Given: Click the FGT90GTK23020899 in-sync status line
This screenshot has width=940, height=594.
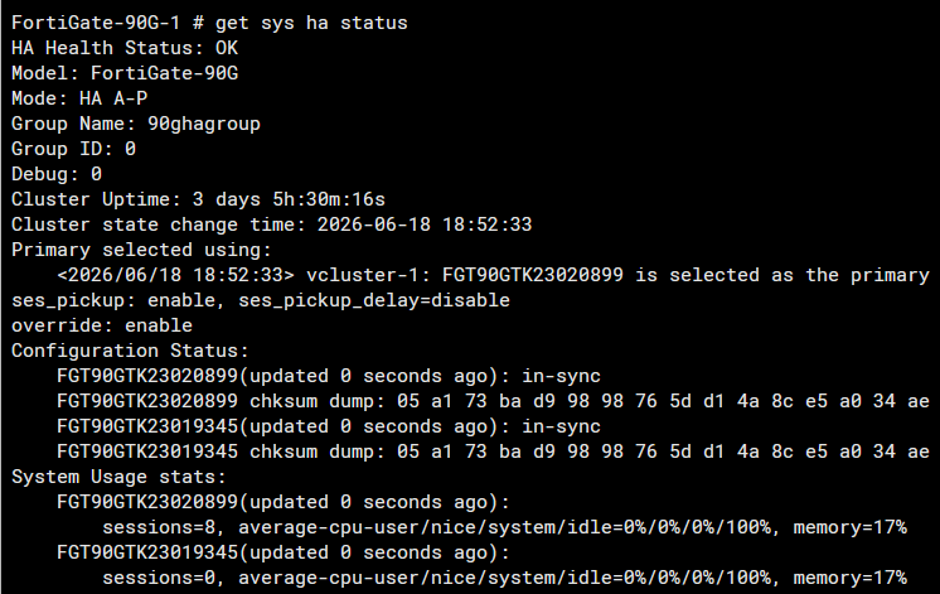Looking at the screenshot, I should (x=329, y=376).
